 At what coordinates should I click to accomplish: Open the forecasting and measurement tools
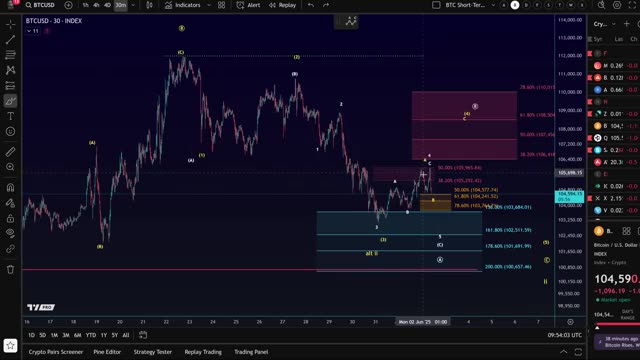click(11, 85)
